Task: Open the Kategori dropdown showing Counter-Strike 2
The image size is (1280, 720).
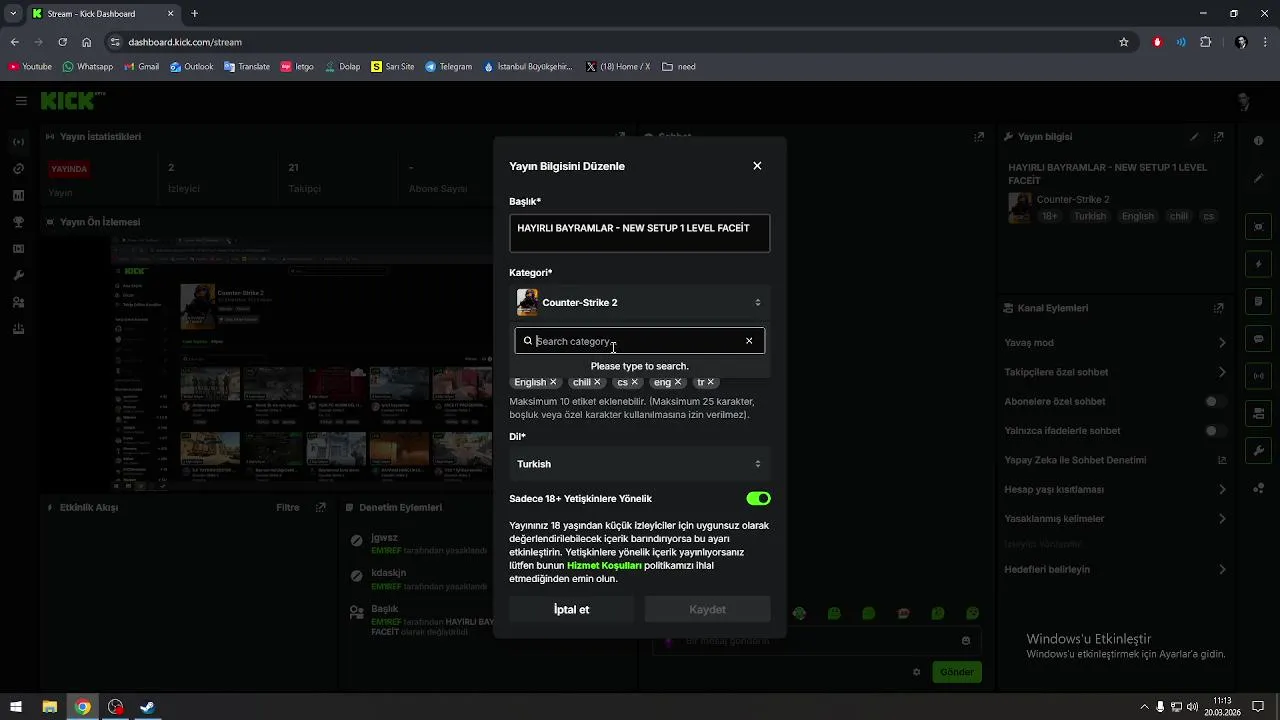Action: pos(640,302)
